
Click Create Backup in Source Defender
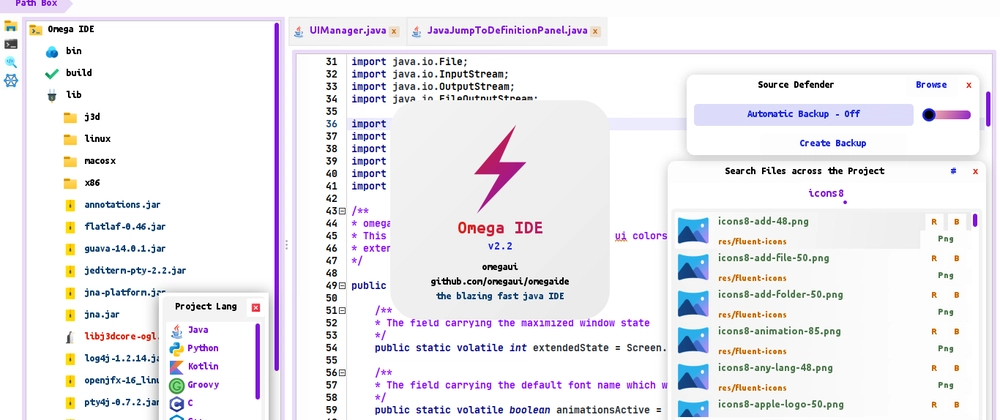click(x=832, y=143)
